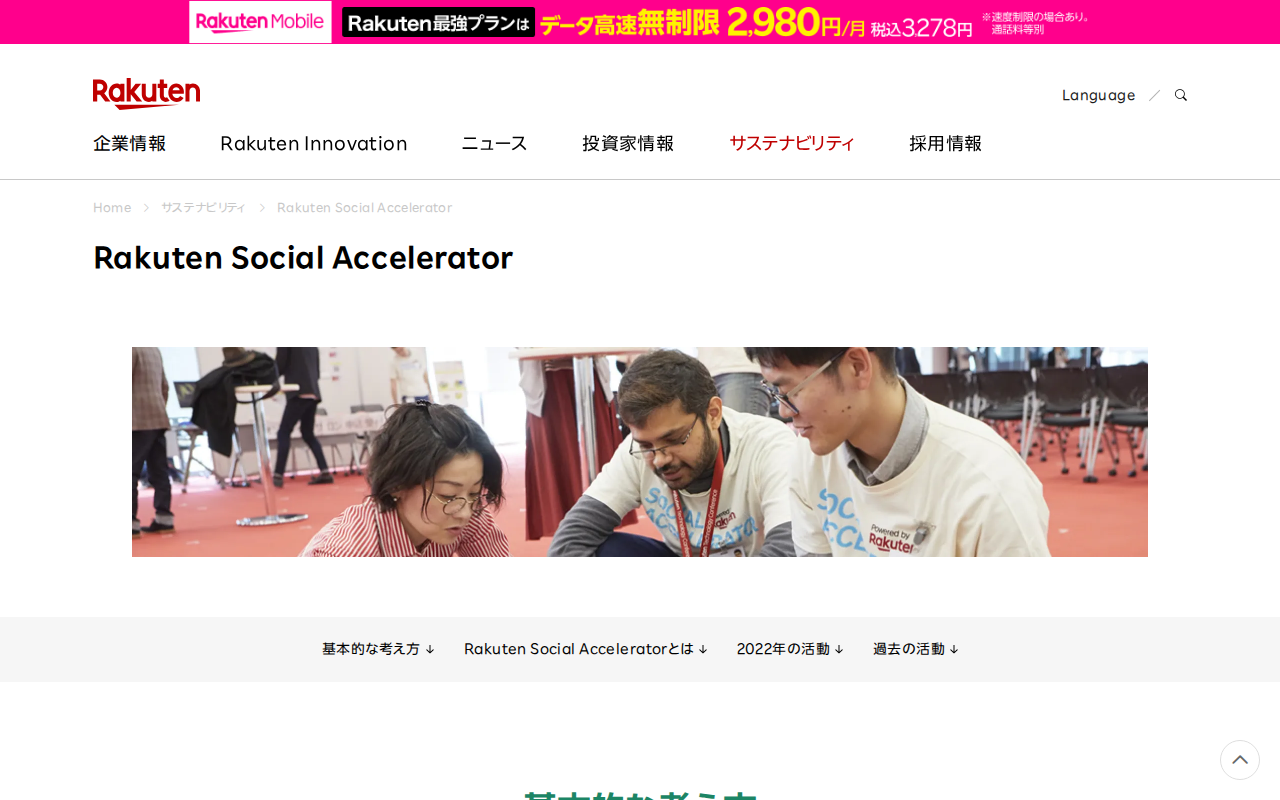Open the ニュース menu item
Screen dimensions: 1280x800
click(x=494, y=143)
